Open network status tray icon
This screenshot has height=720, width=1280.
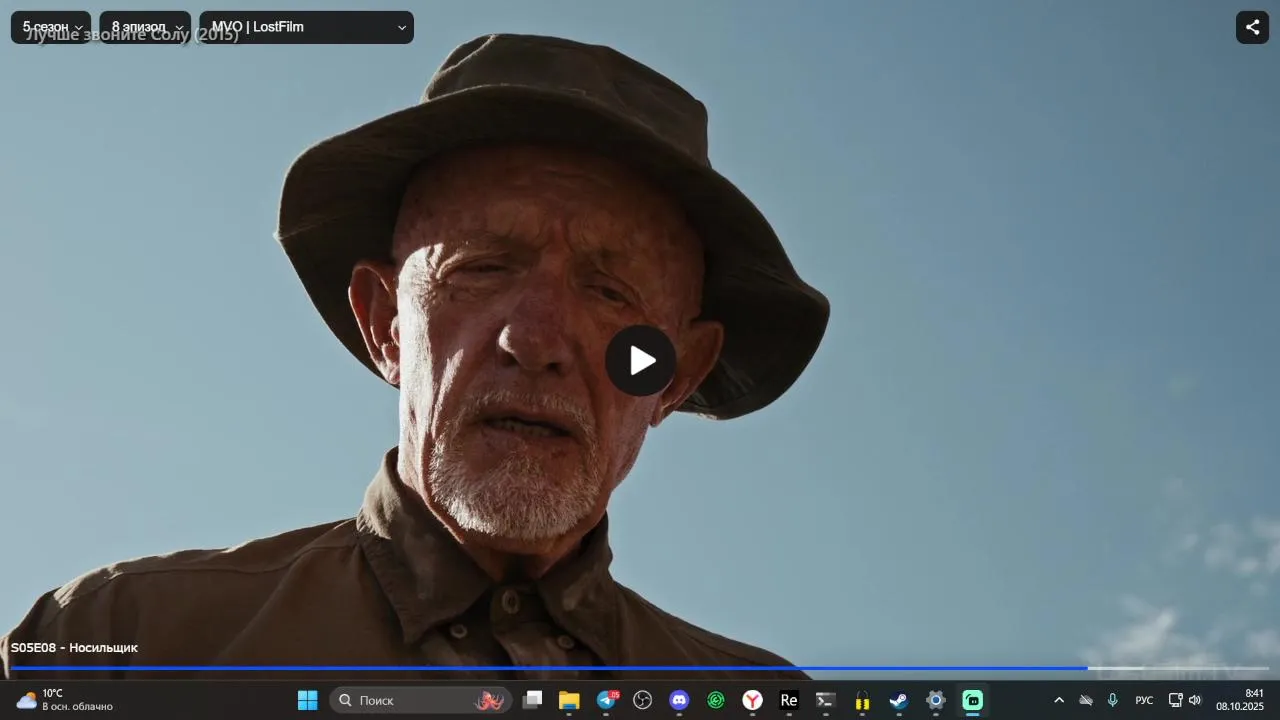point(1176,700)
